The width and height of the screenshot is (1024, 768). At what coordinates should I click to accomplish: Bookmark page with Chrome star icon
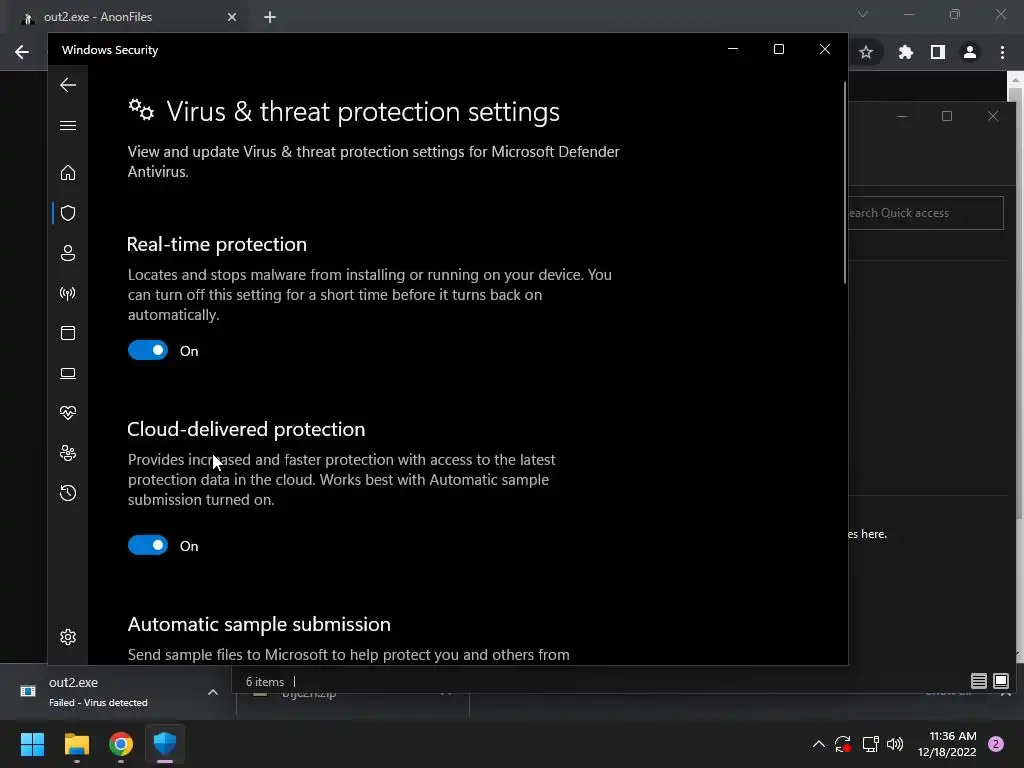click(866, 52)
